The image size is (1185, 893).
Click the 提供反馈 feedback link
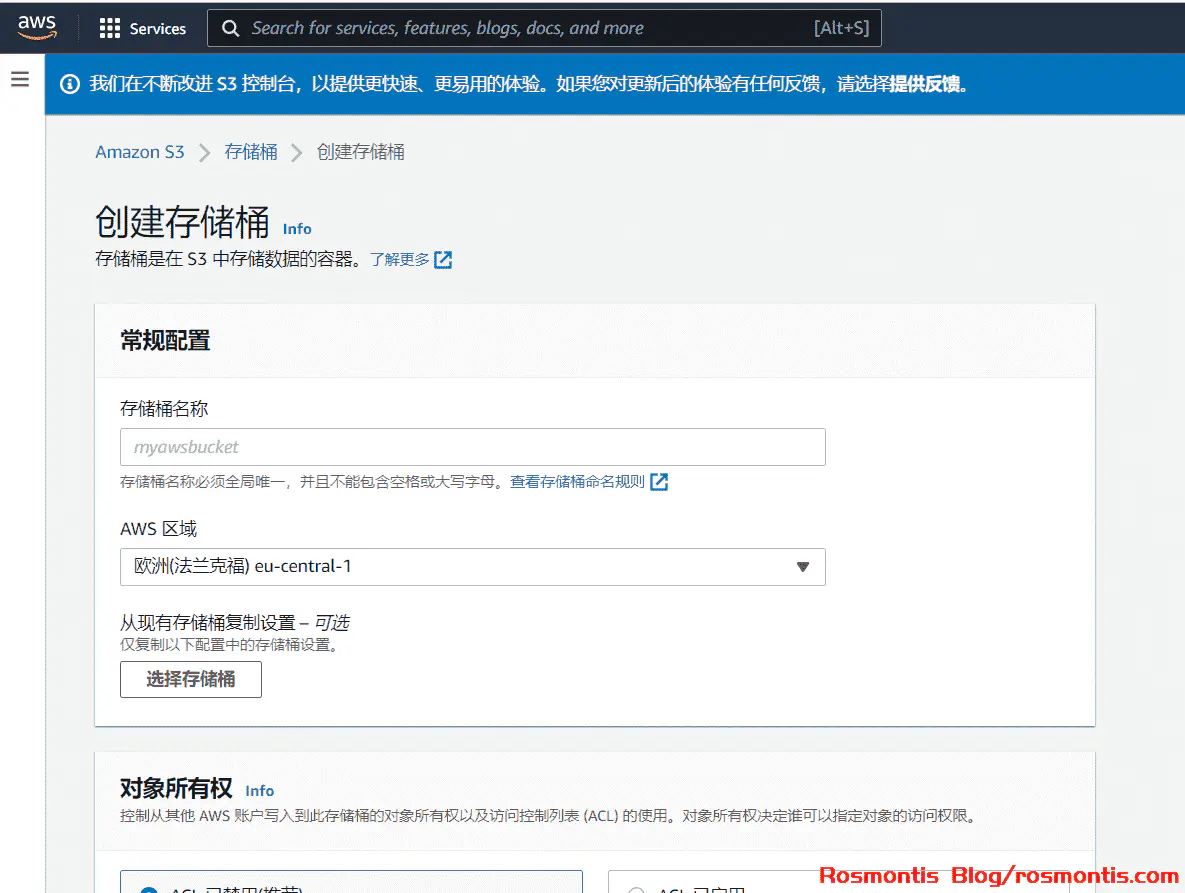(x=924, y=84)
